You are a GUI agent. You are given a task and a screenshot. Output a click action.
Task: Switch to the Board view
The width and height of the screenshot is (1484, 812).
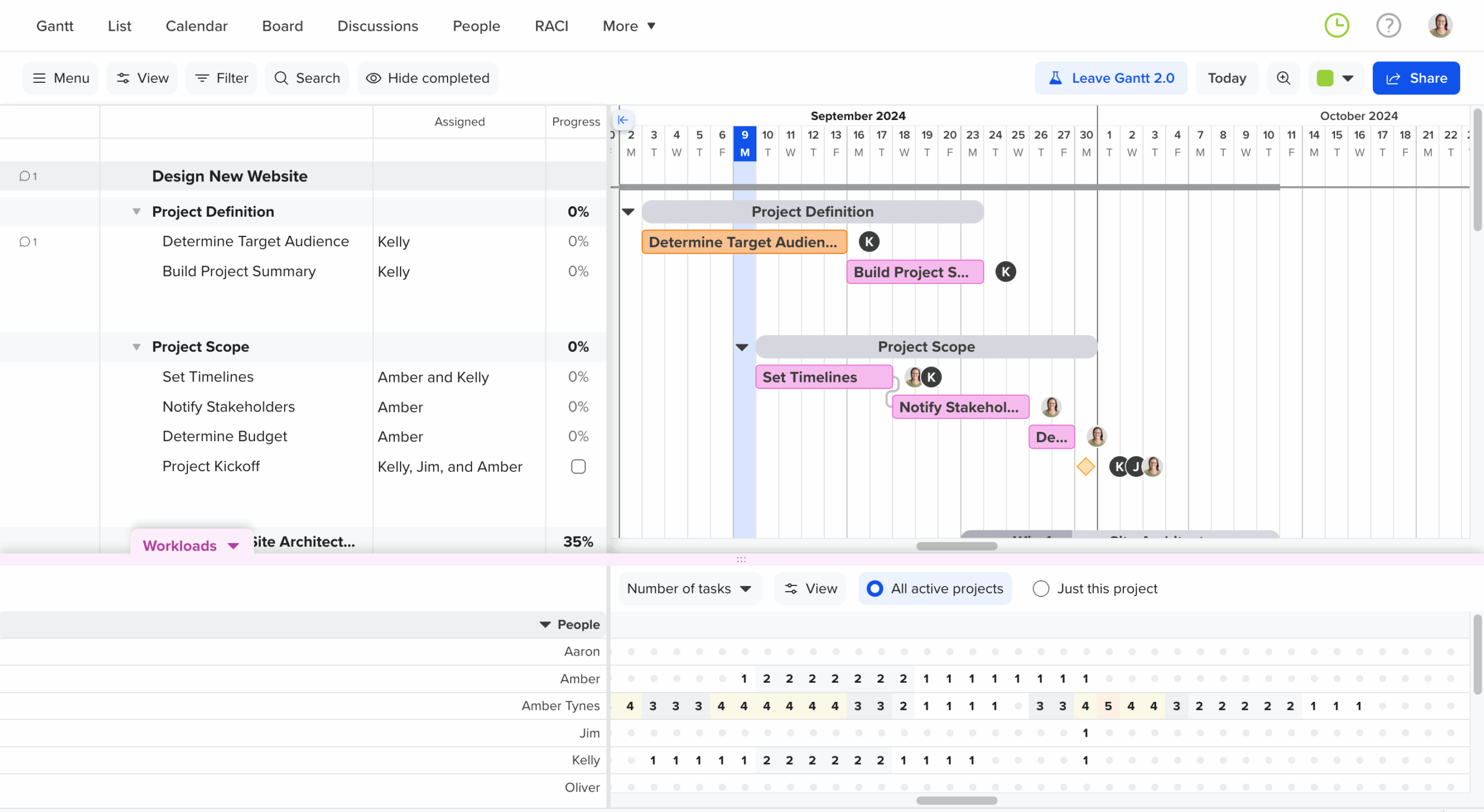point(282,26)
